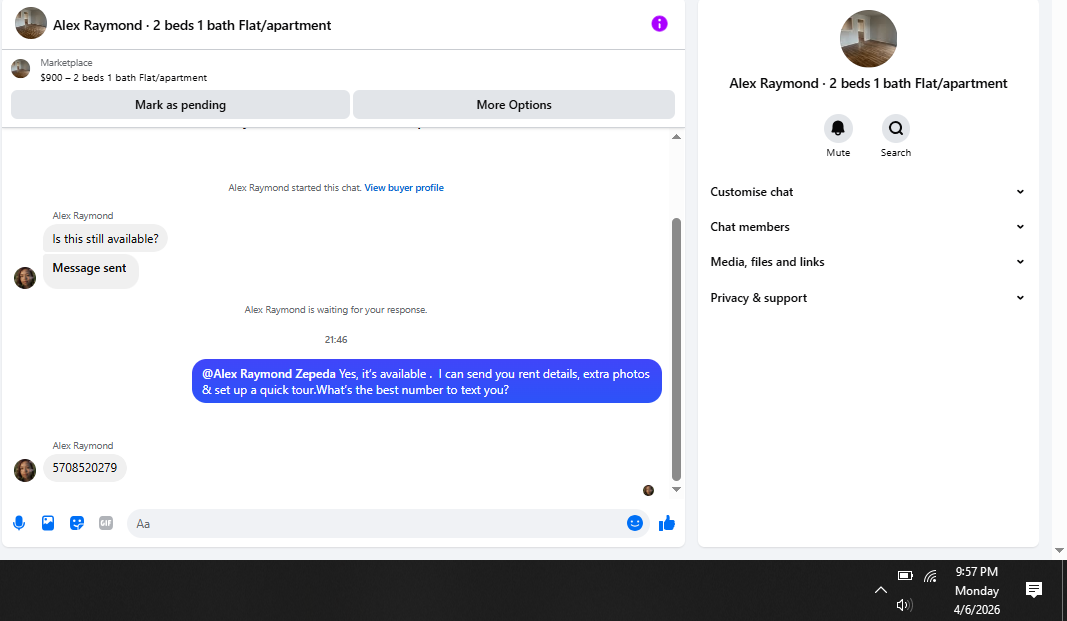Click the chat scroll up arrow
The width and height of the screenshot is (1067, 621).
(x=676, y=137)
